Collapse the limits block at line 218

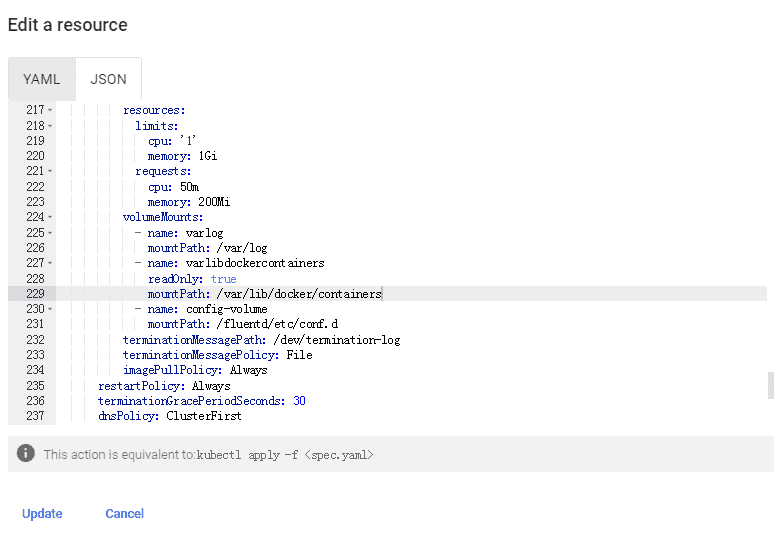pyautogui.click(x=50, y=126)
